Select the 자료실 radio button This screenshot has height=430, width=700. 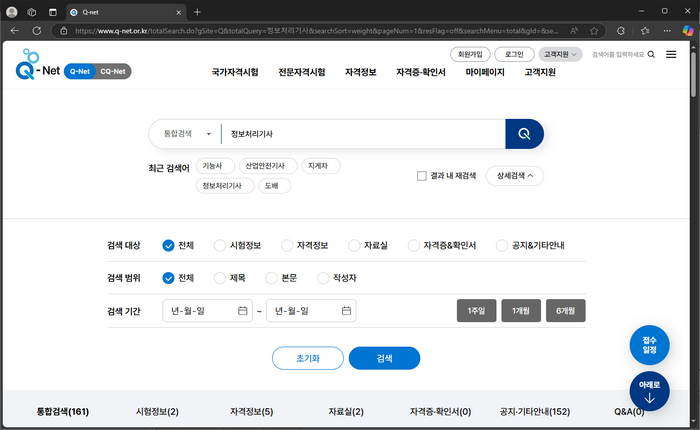pyautogui.click(x=354, y=246)
